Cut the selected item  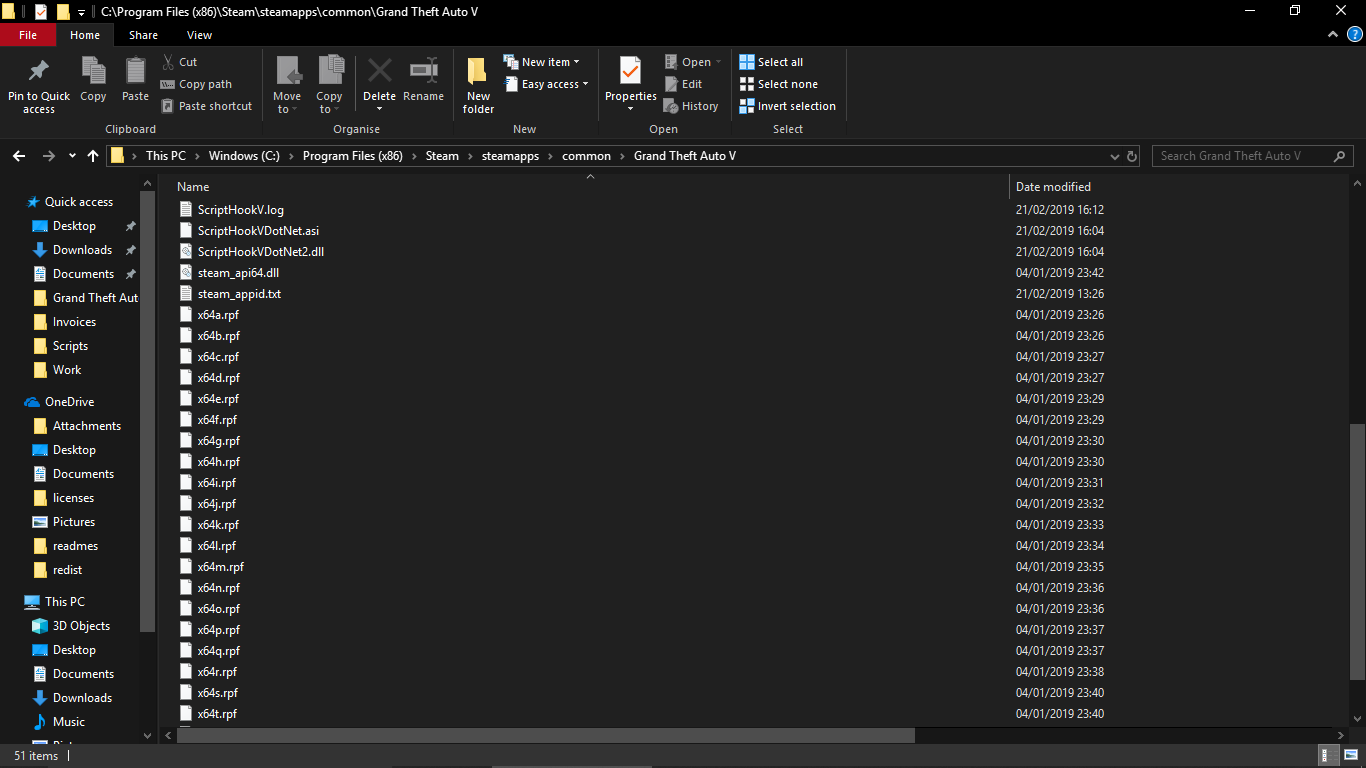point(179,62)
